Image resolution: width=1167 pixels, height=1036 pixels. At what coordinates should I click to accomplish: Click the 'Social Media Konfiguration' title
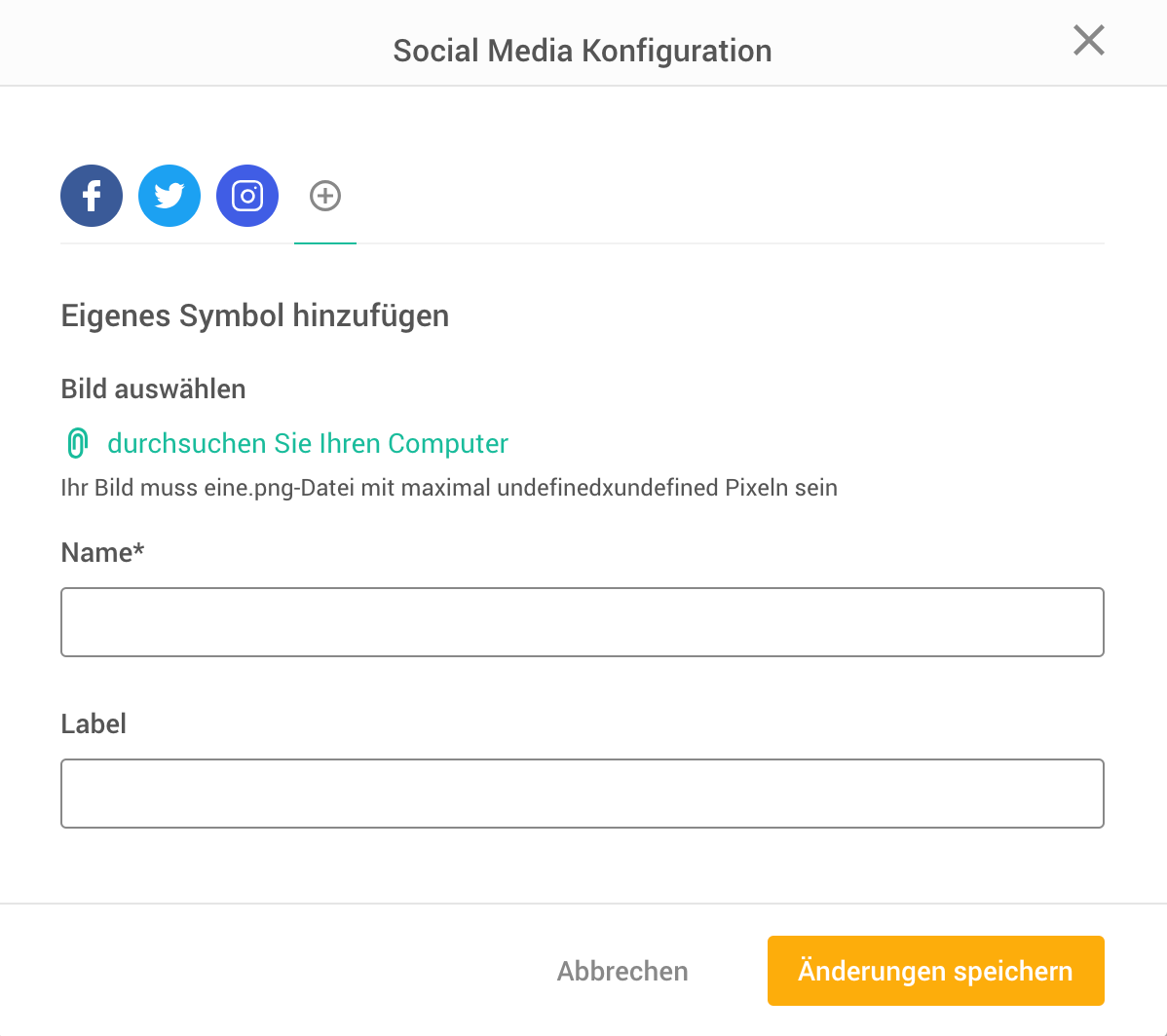(583, 51)
